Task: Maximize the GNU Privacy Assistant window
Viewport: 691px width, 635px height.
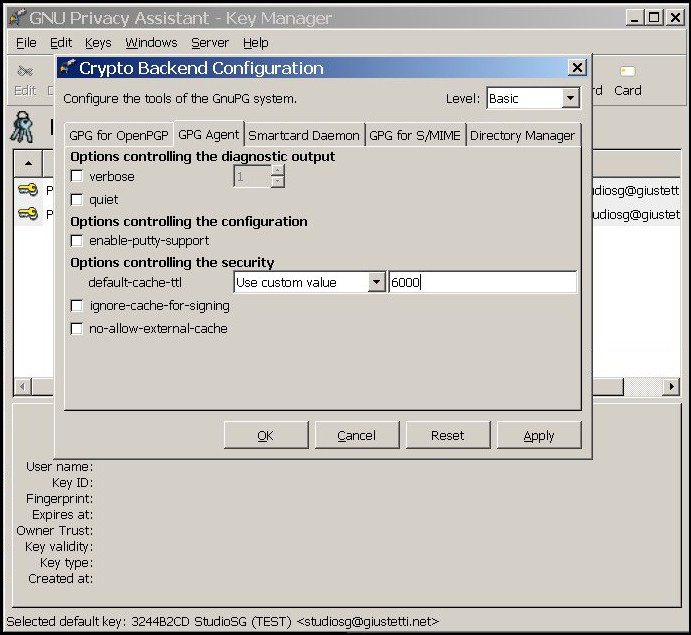Action: (654, 18)
